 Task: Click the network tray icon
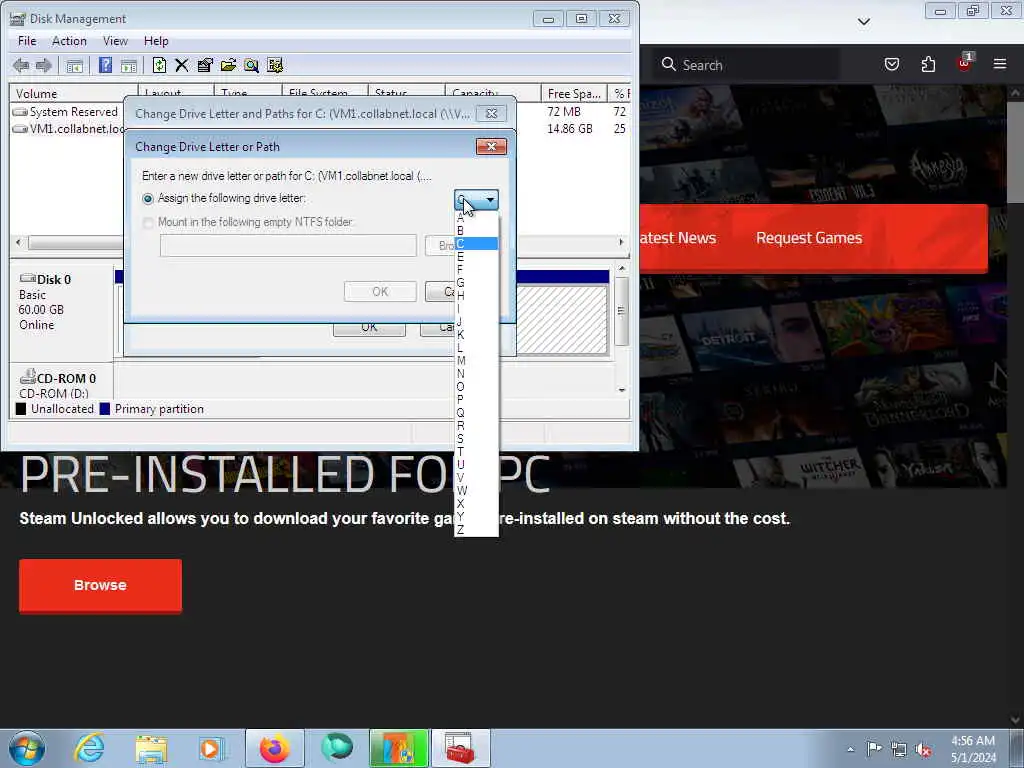click(899, 749)
